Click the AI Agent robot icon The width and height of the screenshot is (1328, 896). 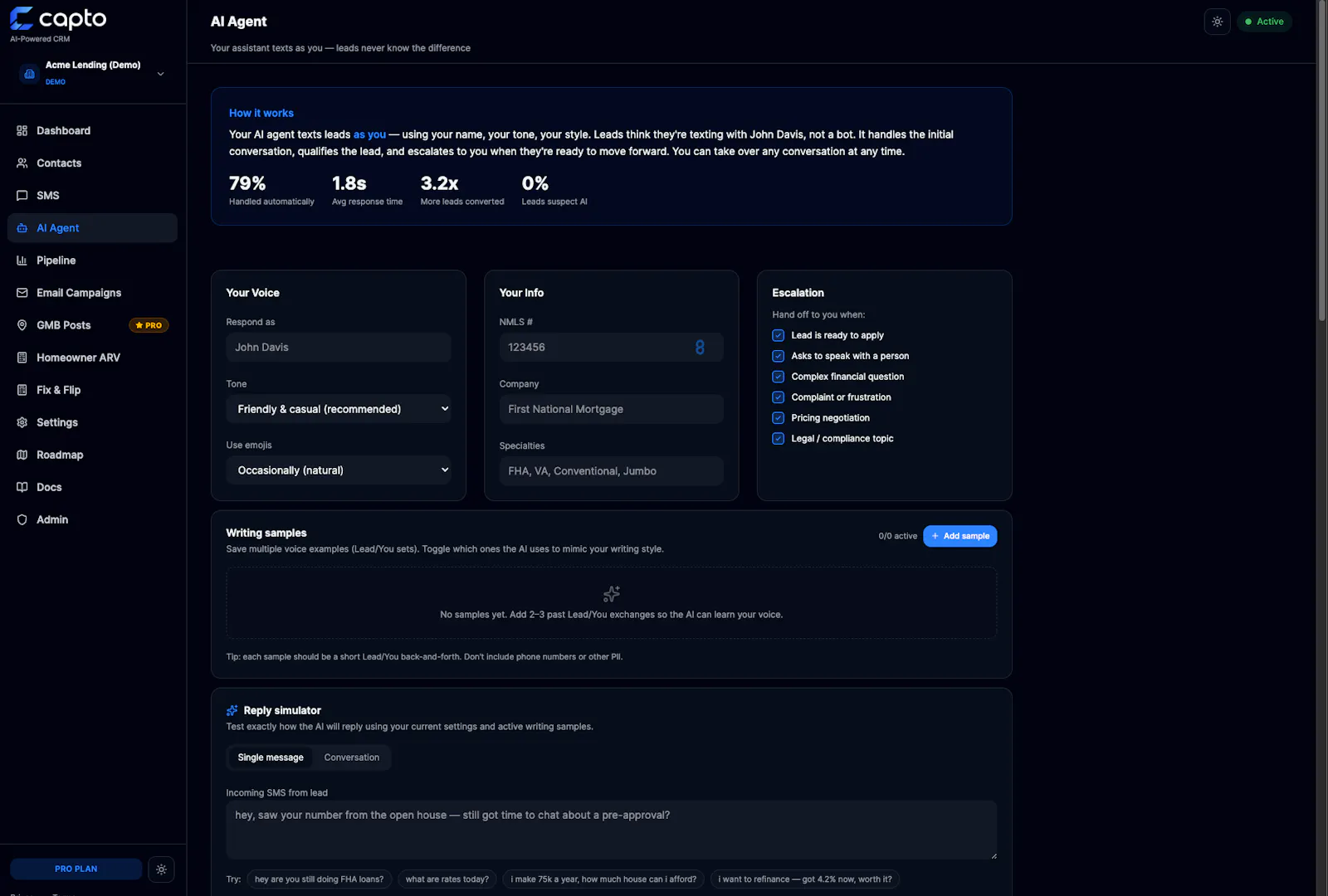click(22, 228)
